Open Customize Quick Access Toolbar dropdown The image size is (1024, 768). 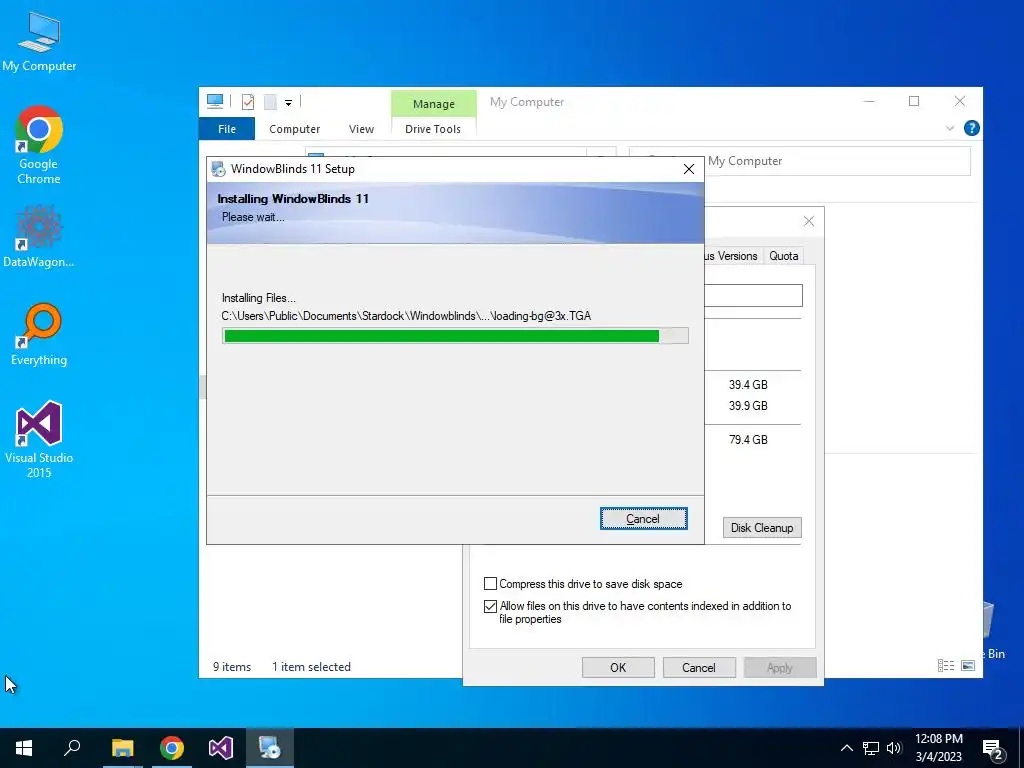(288, 103)
